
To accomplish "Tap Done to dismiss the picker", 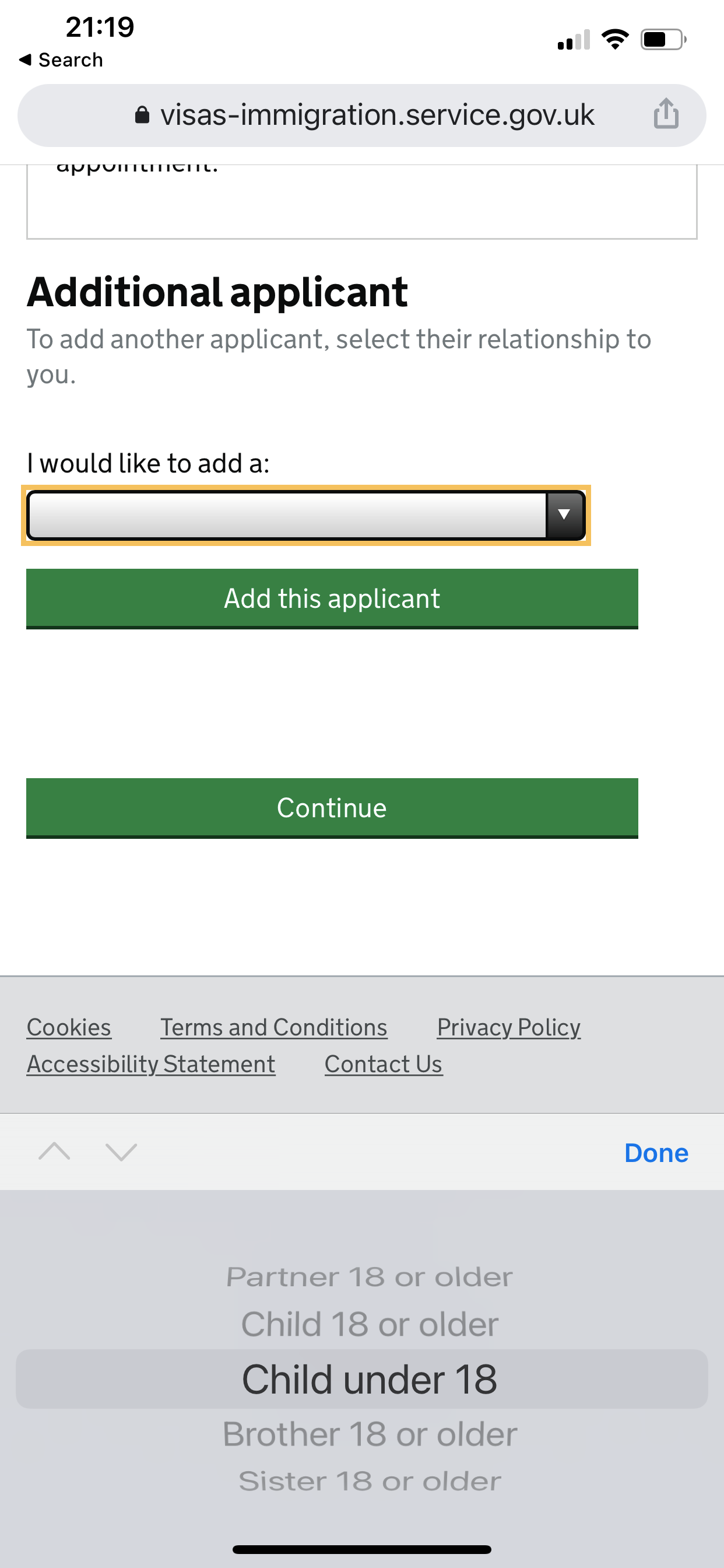I will pyautogui.click(x=656, y=1153).
